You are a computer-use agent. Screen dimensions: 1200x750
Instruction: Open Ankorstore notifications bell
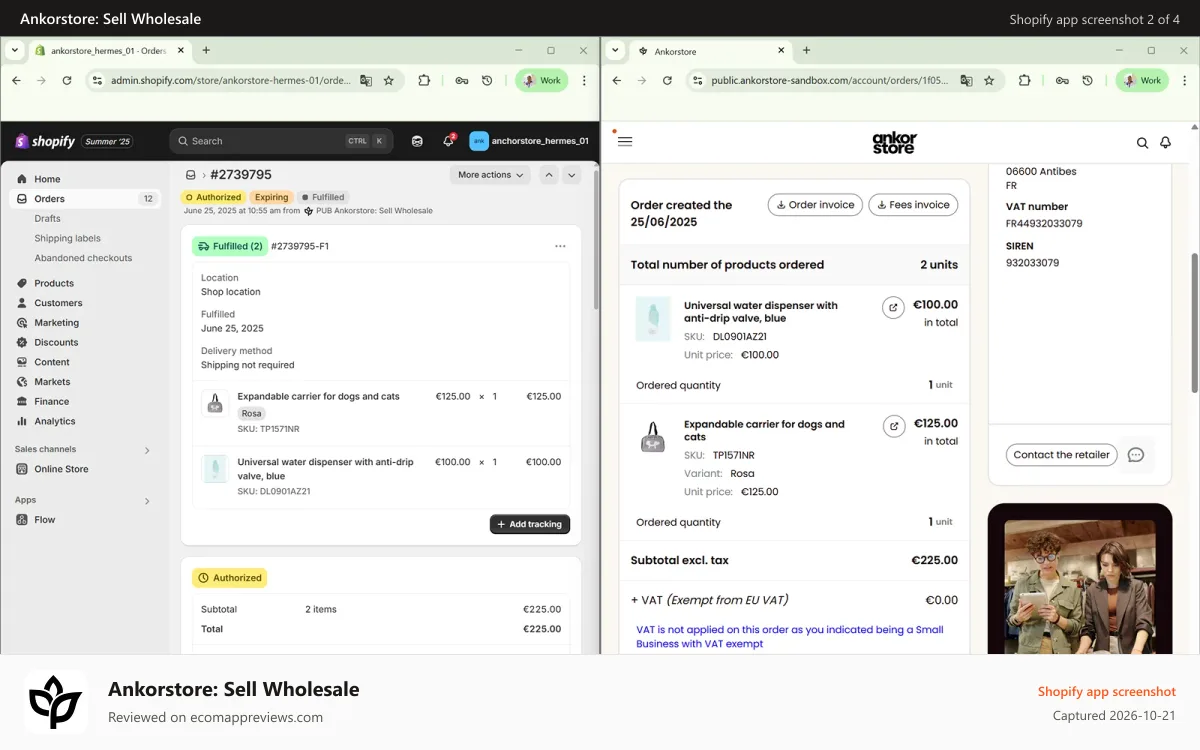pos(1165,143)
